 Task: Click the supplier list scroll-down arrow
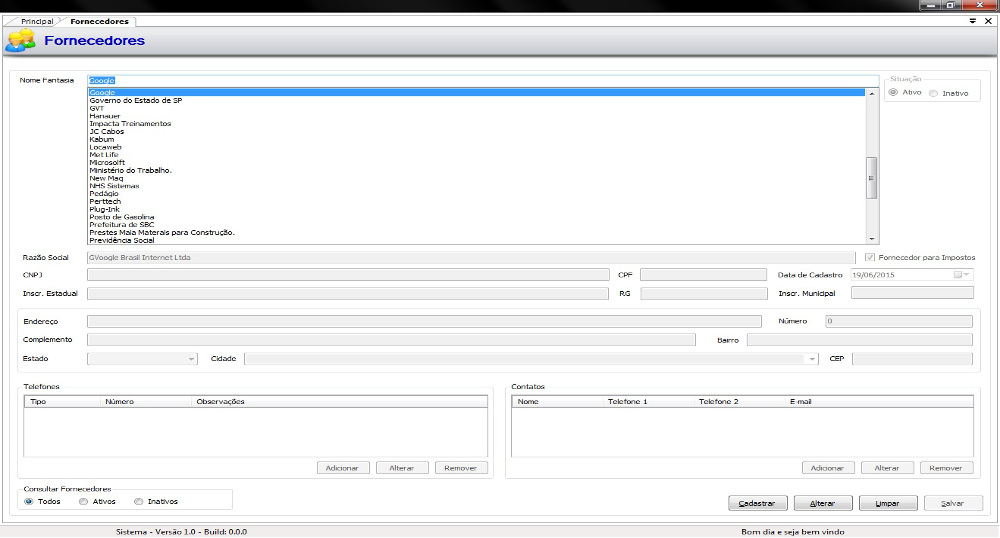point(871,239)
